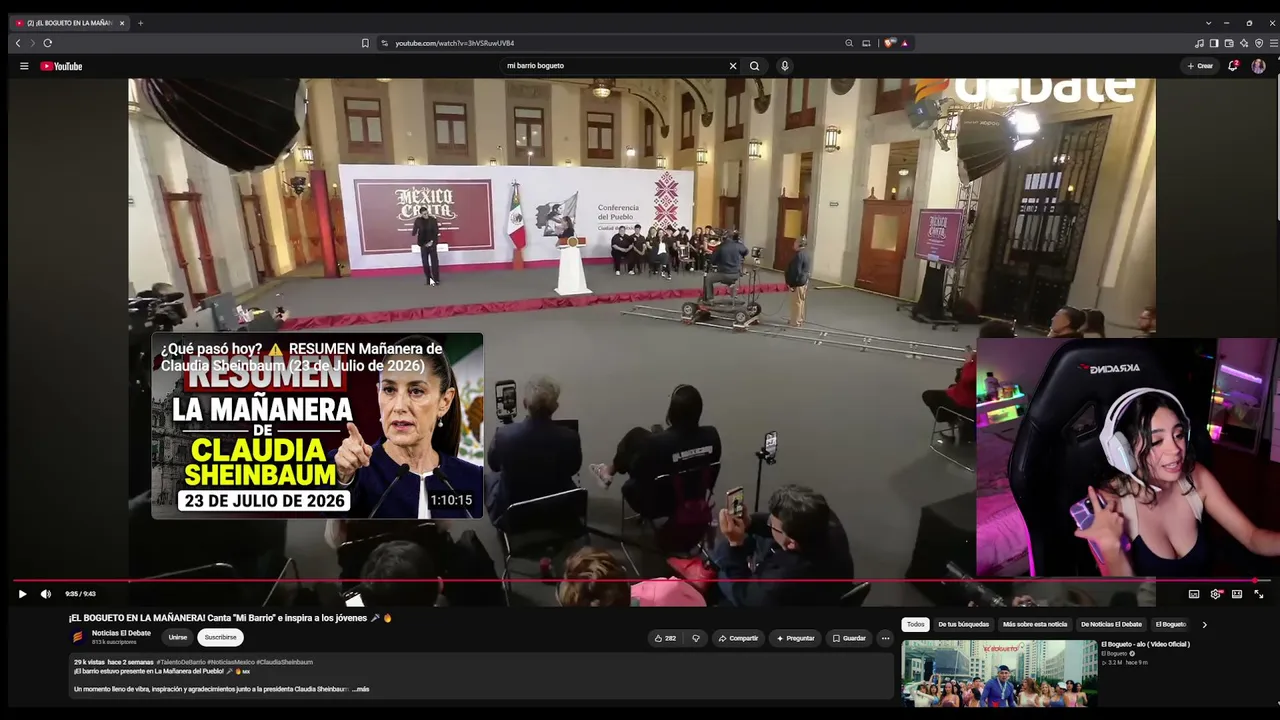
Task: Open the video player settings gear
Action: [x=1216, y=594]
